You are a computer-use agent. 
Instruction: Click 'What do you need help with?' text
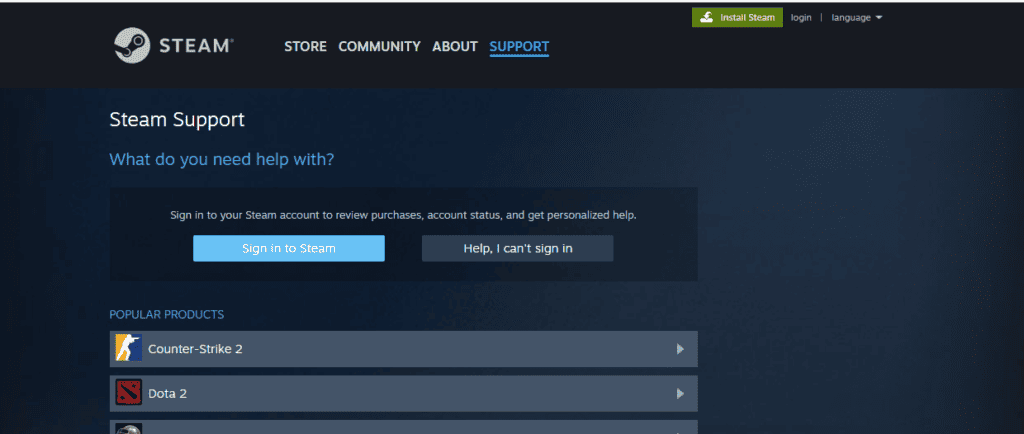tap(221, 159)
